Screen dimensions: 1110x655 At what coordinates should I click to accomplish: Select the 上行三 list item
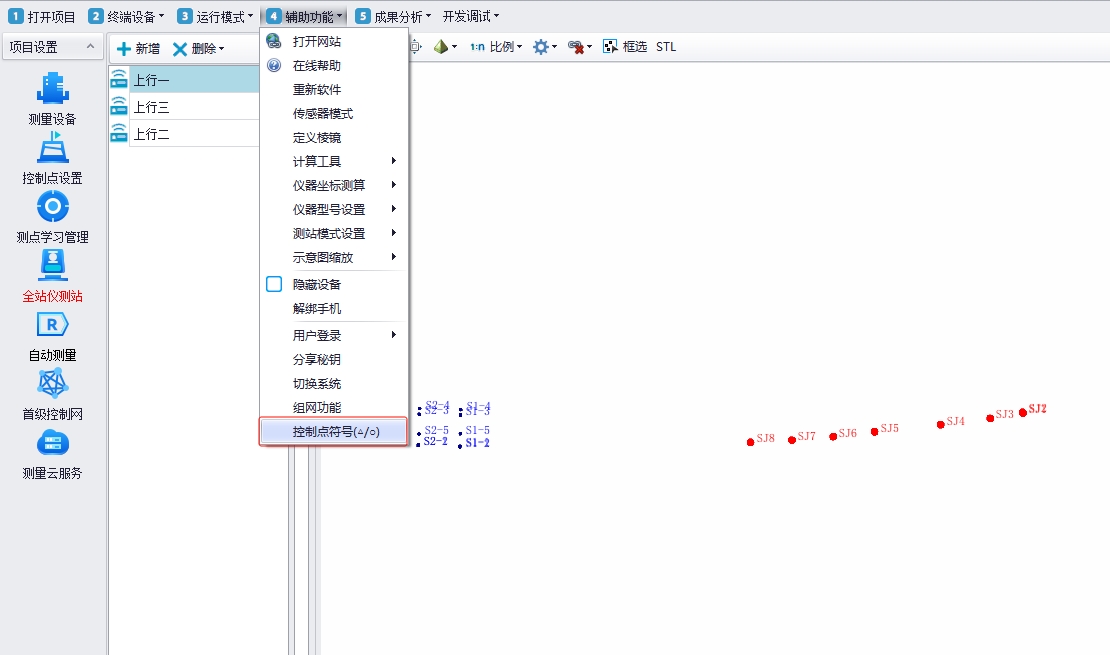tap(152, 107)
